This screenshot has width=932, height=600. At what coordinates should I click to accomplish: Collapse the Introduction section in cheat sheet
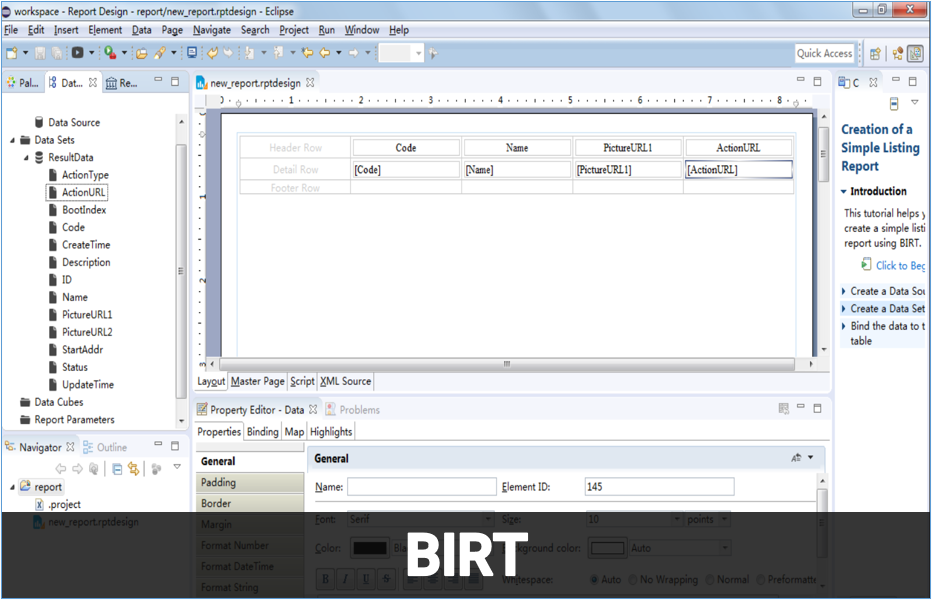[843, 191]
